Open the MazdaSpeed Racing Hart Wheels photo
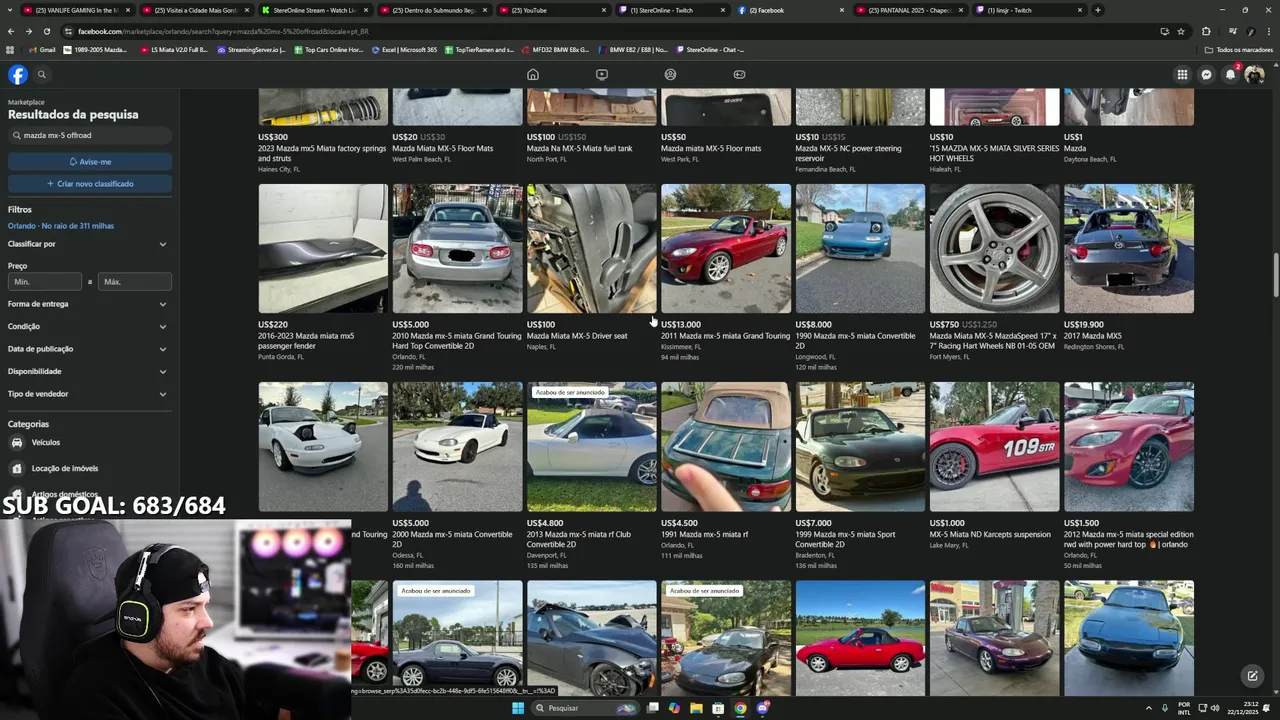This screenshot has width=1280, height=720. pos(994,248)
